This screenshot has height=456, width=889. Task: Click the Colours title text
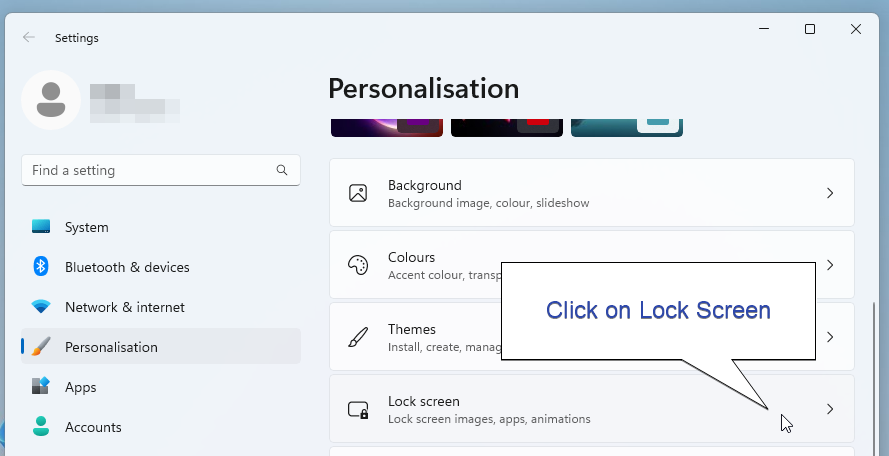click(412, 257)
